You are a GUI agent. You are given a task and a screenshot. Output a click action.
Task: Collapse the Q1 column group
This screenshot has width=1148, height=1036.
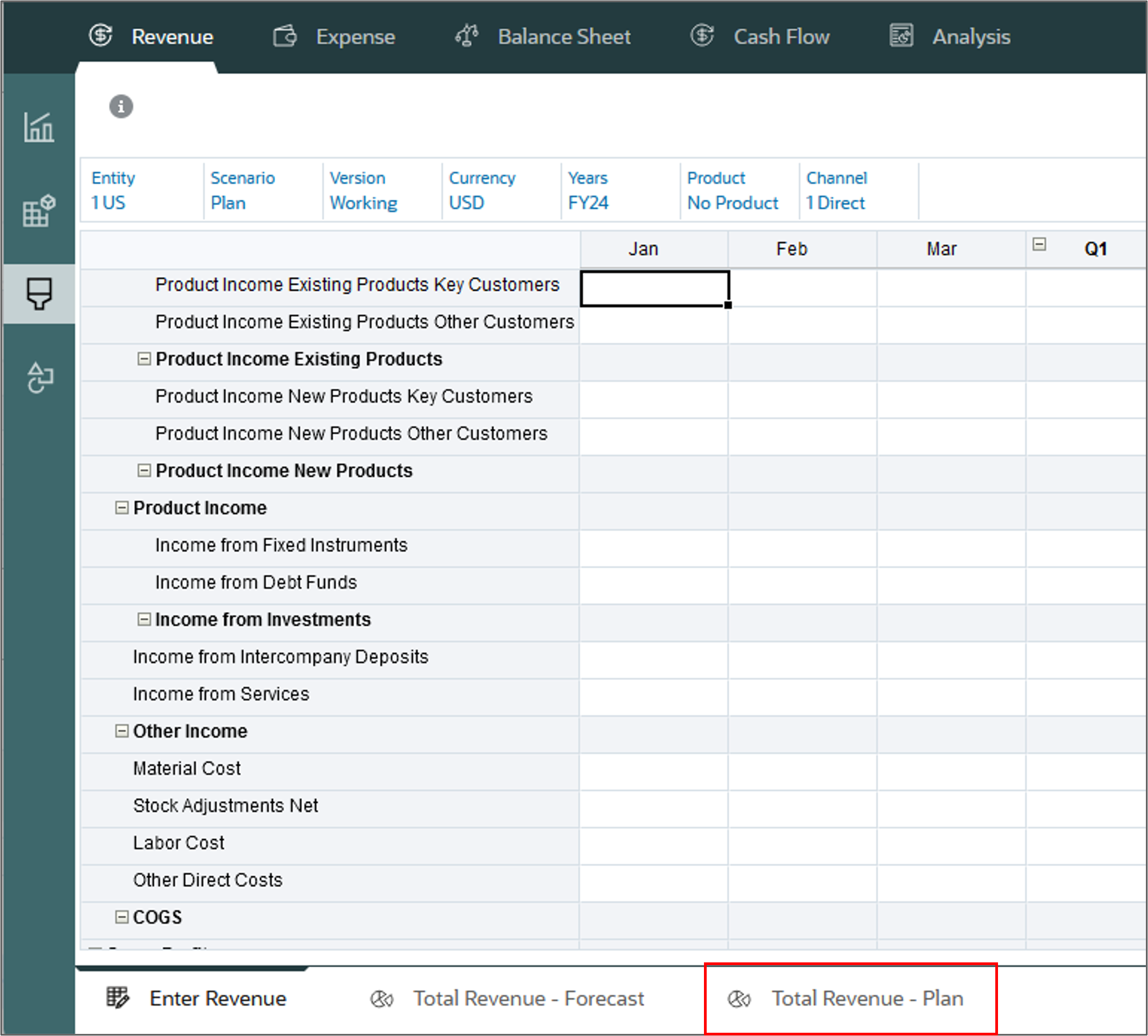coord(1039,245)
